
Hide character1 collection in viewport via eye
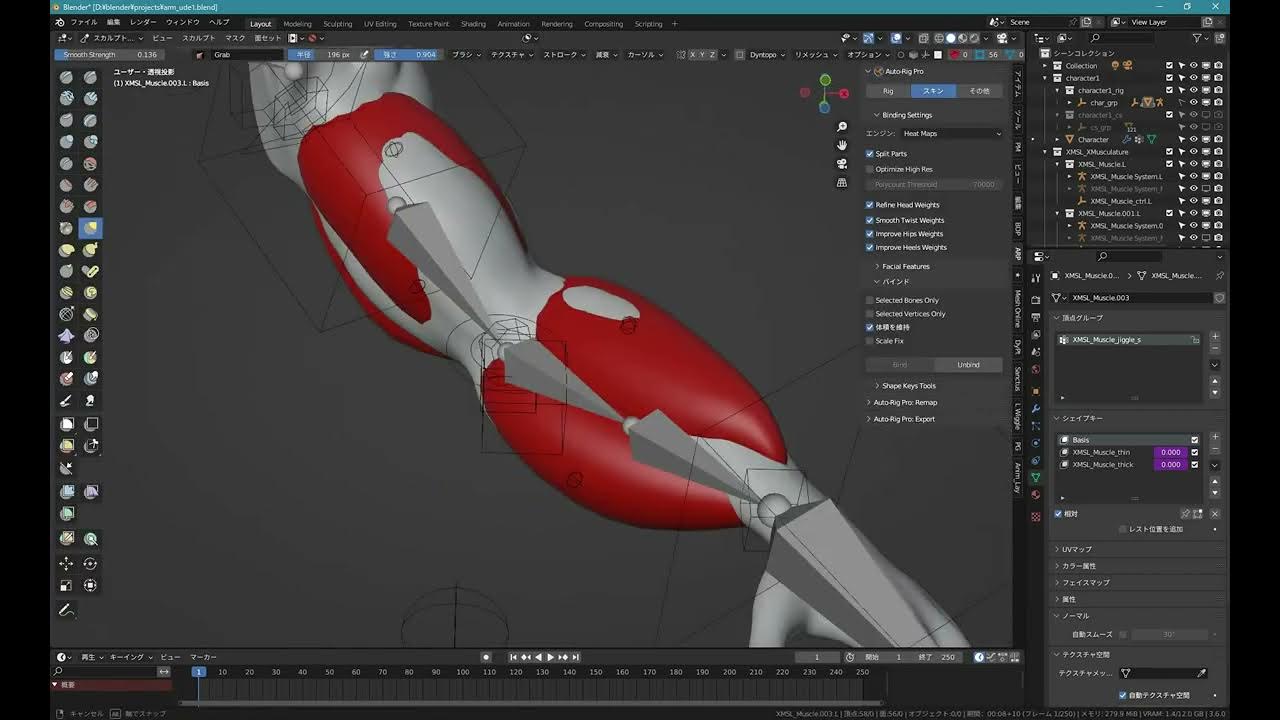pyautogui.click(x=1193, y=78)
